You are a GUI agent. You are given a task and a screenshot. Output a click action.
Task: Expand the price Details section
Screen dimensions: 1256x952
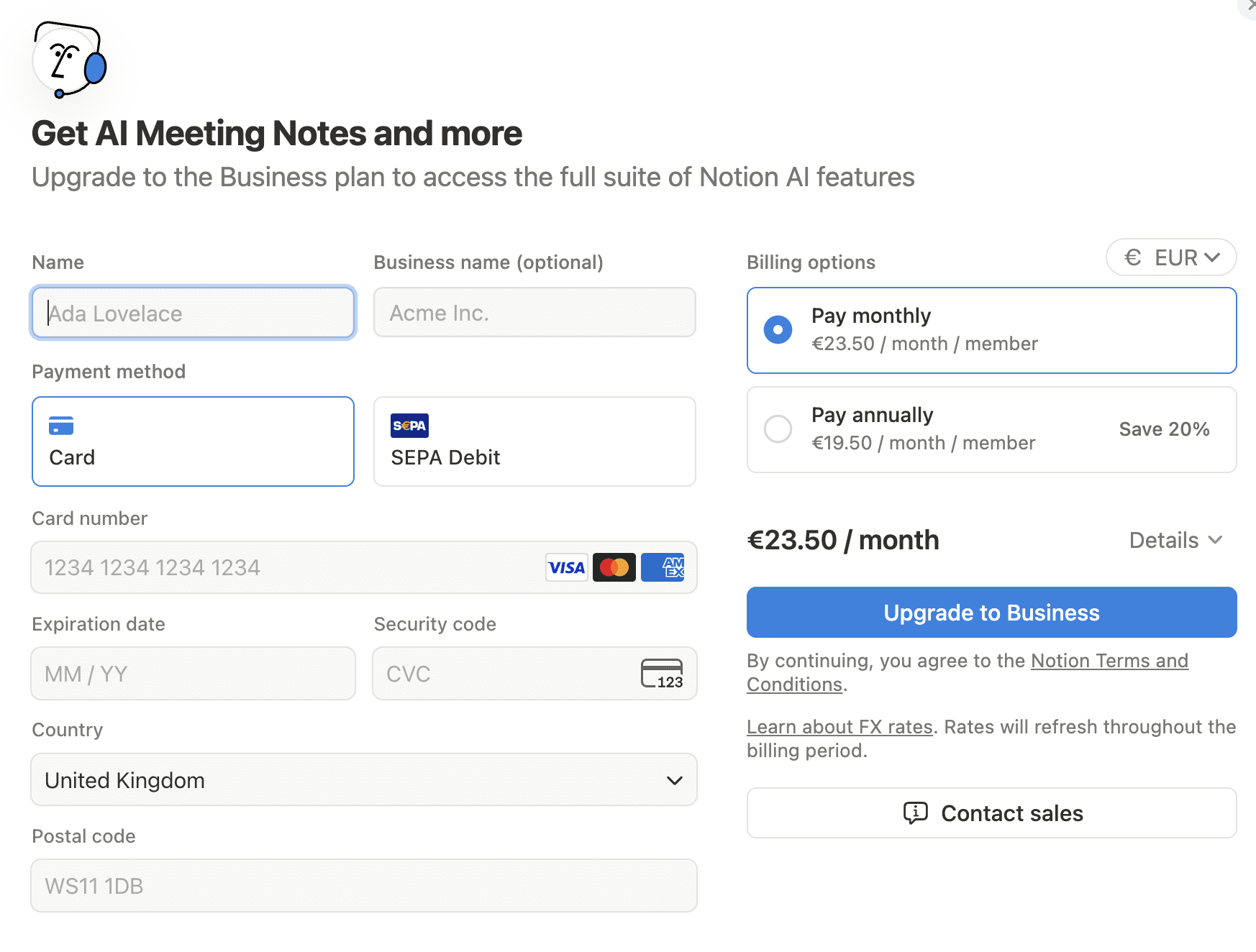coord(1175,540)
